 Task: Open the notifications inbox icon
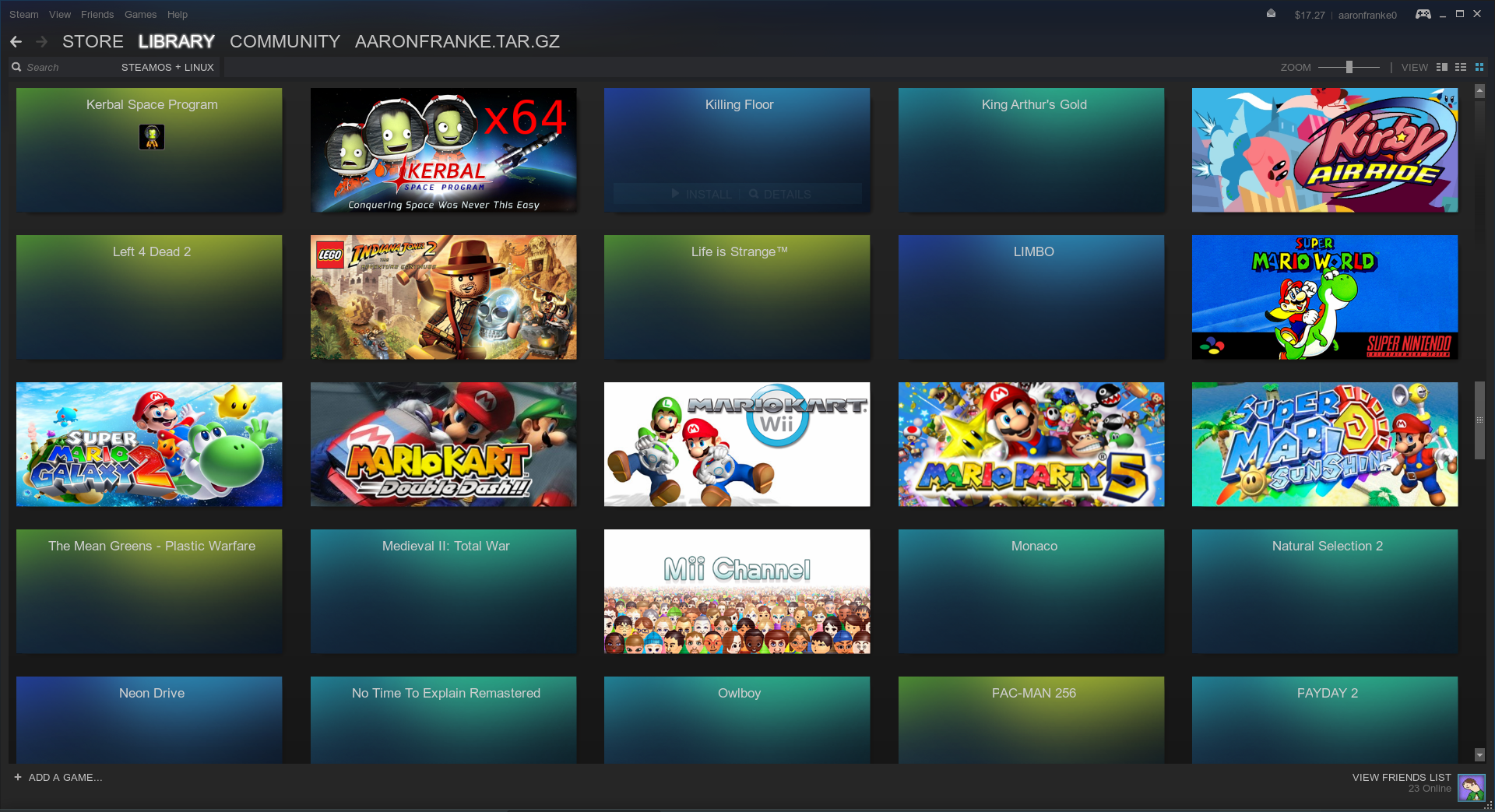(1271, 14)
